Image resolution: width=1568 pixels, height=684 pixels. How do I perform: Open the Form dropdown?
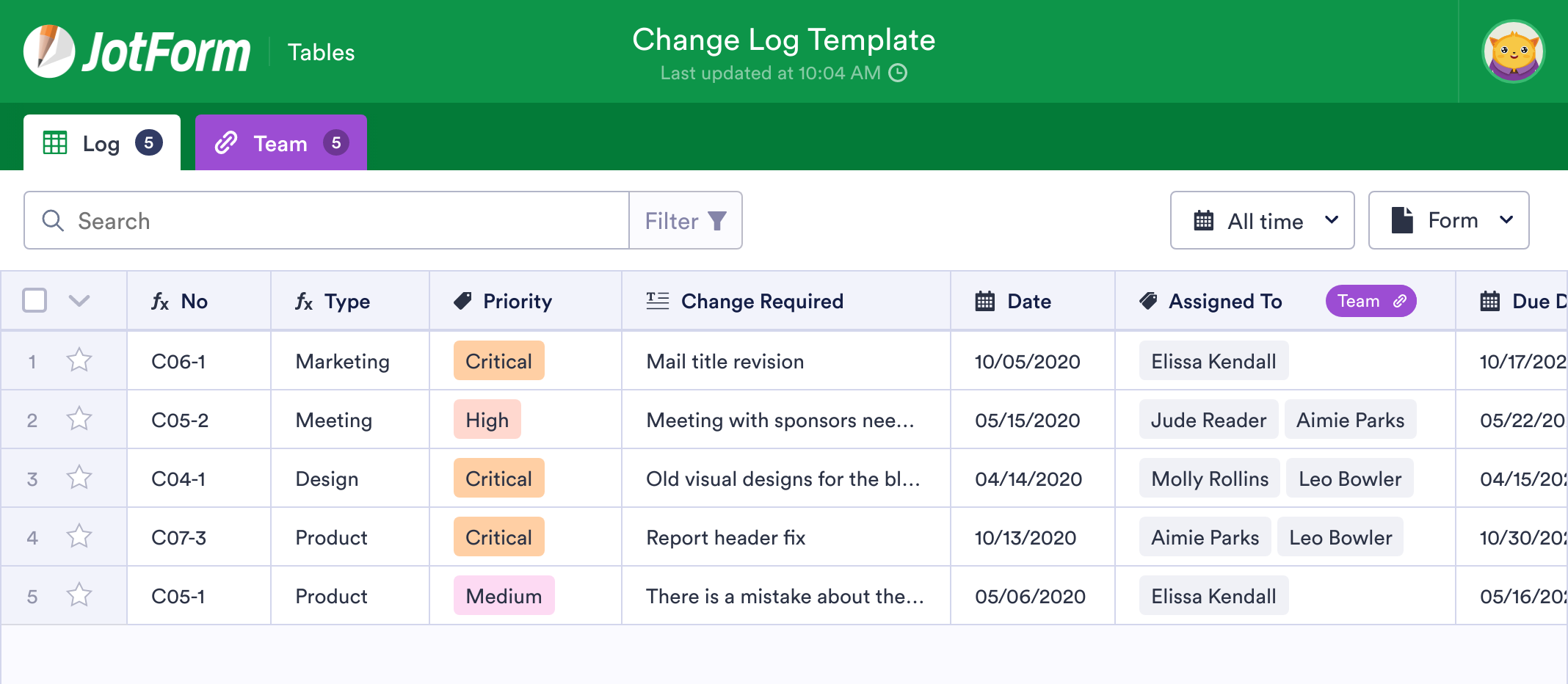click(1448, 219)
